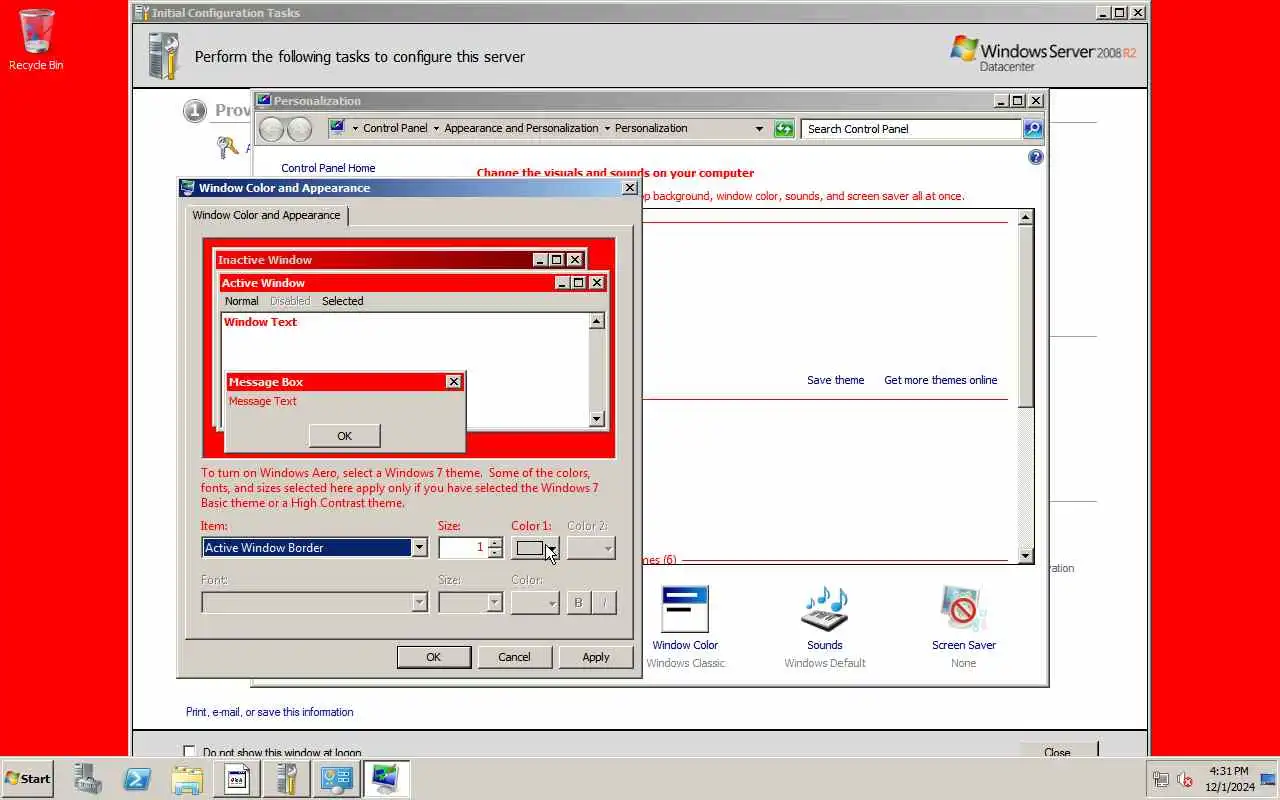Expand the Item dropdown showing Active Window Border
The height and width of the screenshot is (800, 1280).
coord(420,547)
